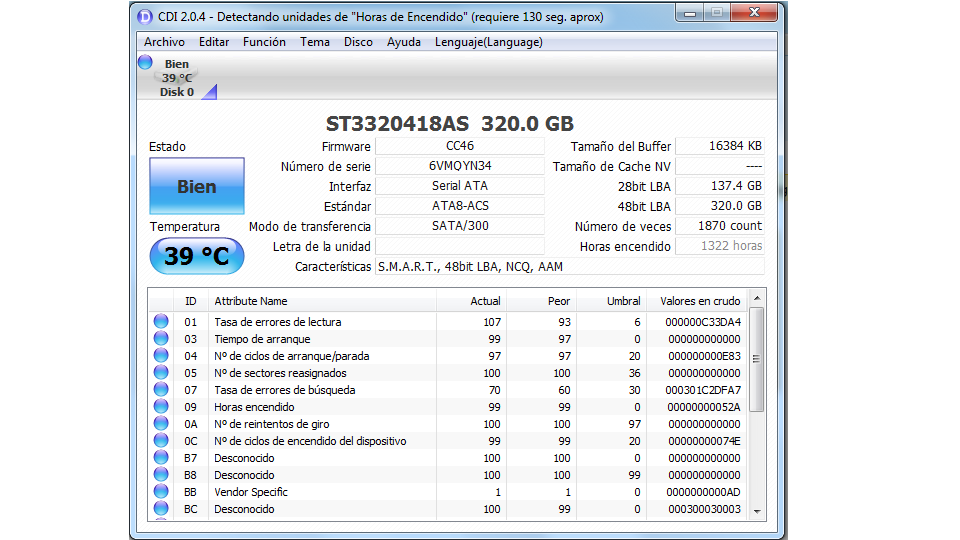Click the CDI app icon in title bar
The width and height of the screenshot is (960, 540).
tap(145, 17)
